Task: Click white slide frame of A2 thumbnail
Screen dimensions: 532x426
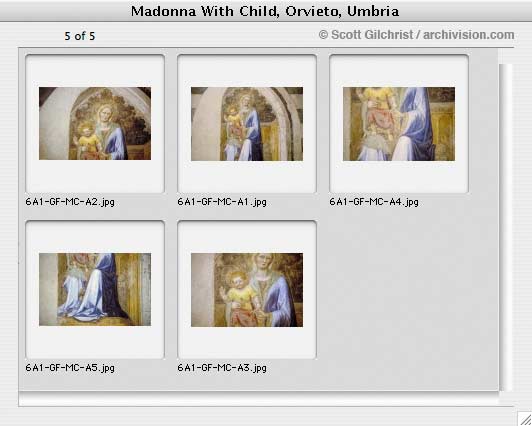Action: [95, 176]
